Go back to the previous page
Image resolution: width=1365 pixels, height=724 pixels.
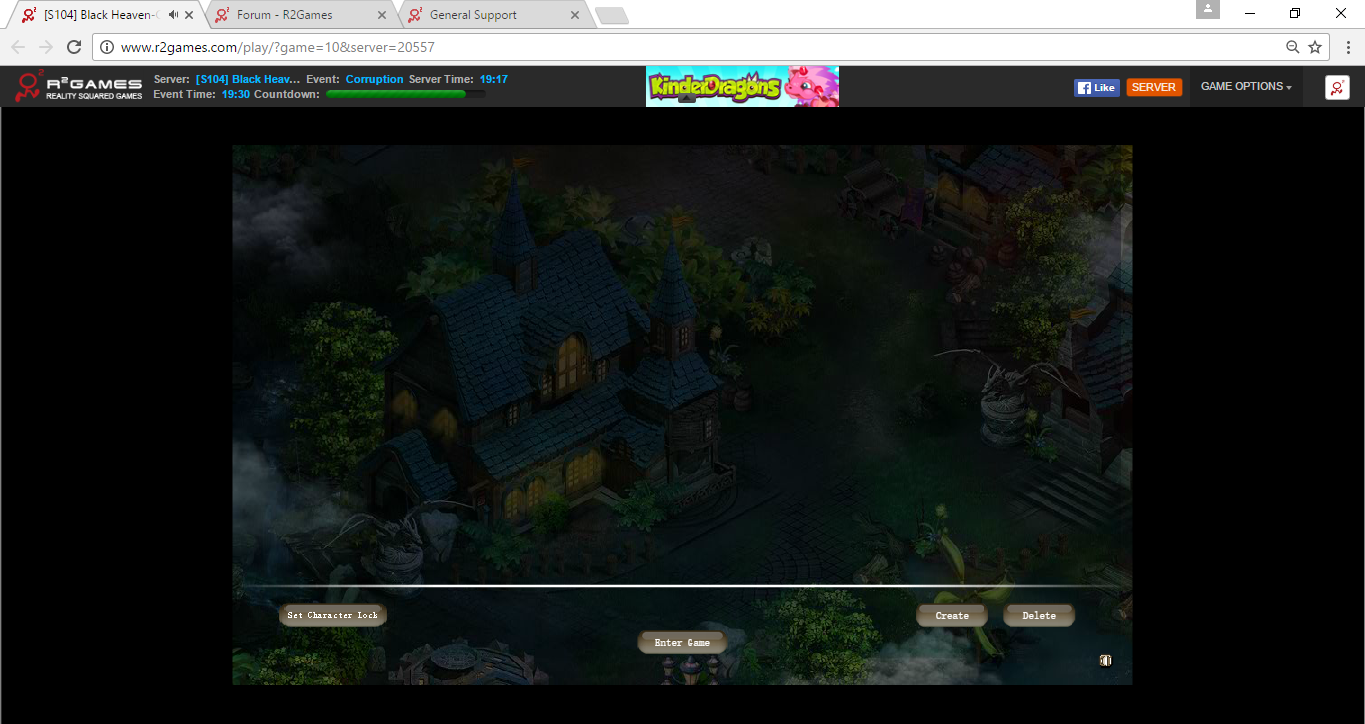tap(18, 47)
